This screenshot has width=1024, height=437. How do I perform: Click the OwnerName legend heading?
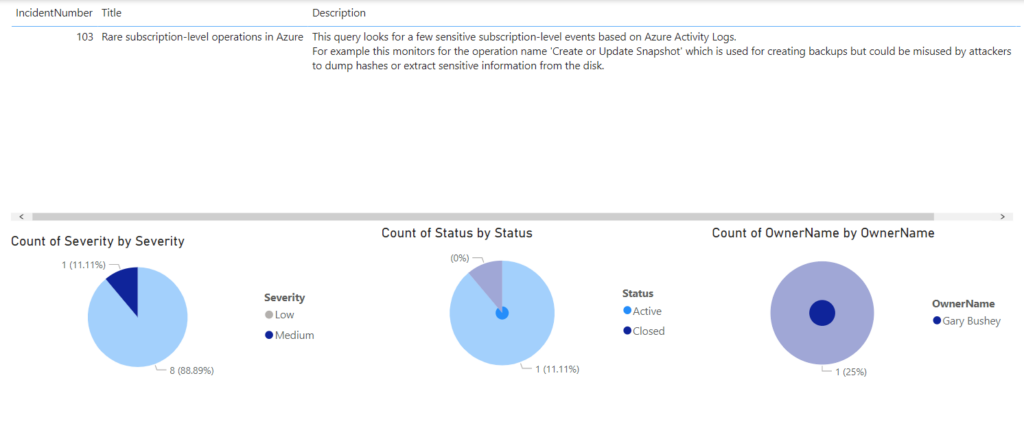pos(963,304)
